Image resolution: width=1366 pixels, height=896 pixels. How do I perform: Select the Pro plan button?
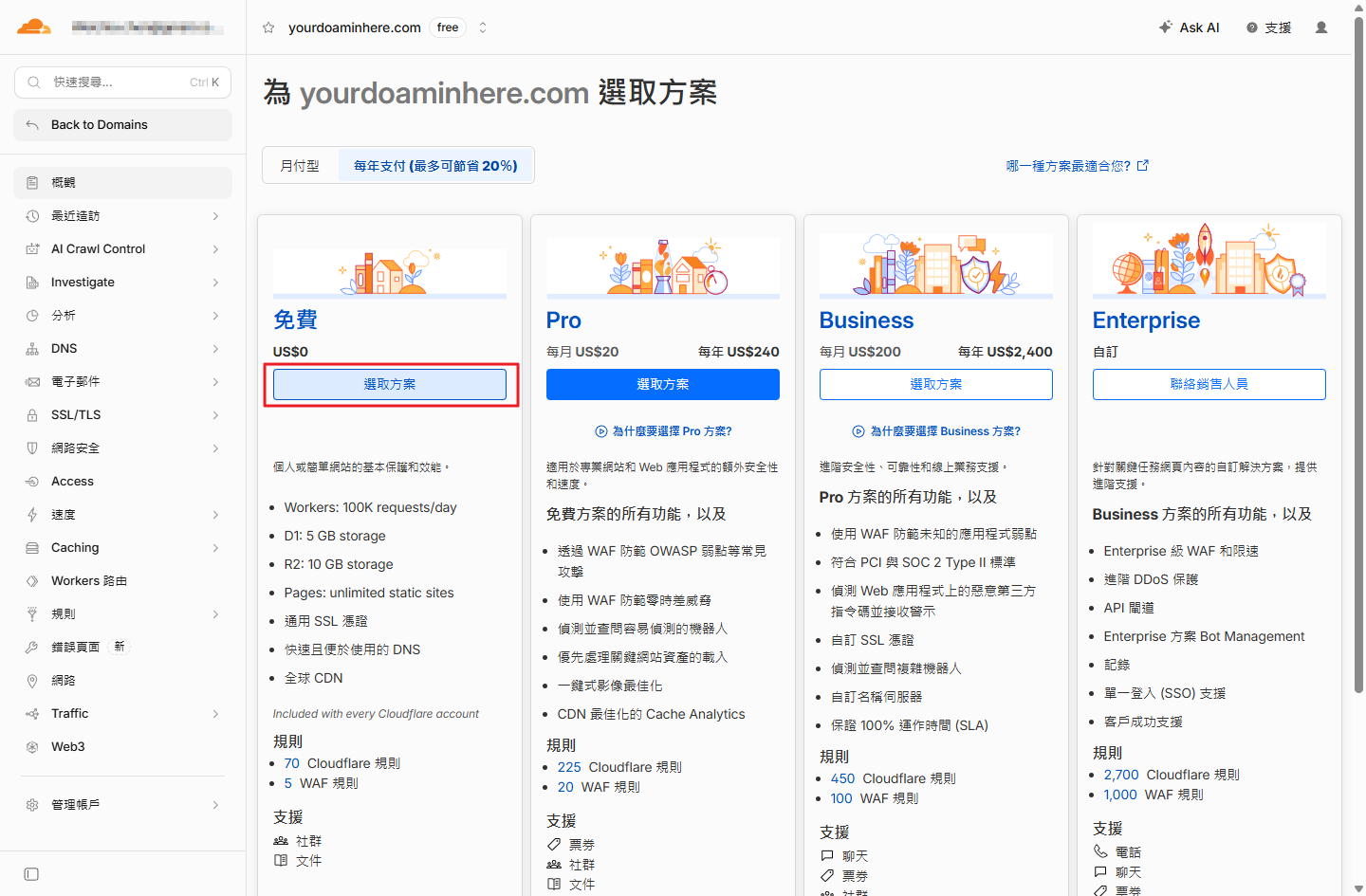pos(663,385)
